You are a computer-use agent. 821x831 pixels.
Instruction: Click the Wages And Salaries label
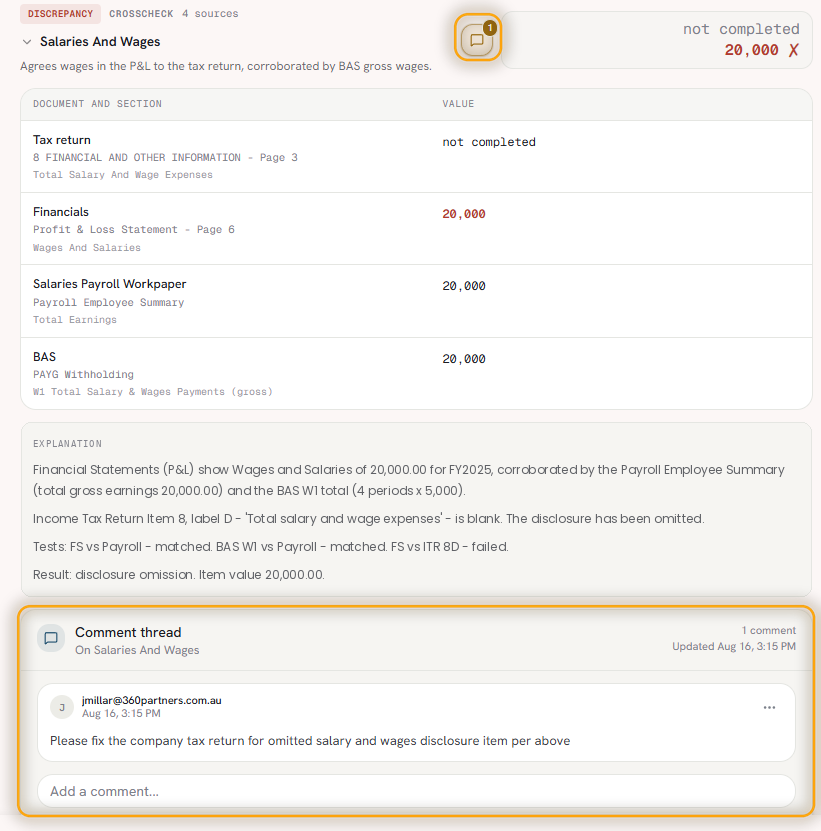pos(87,247)
